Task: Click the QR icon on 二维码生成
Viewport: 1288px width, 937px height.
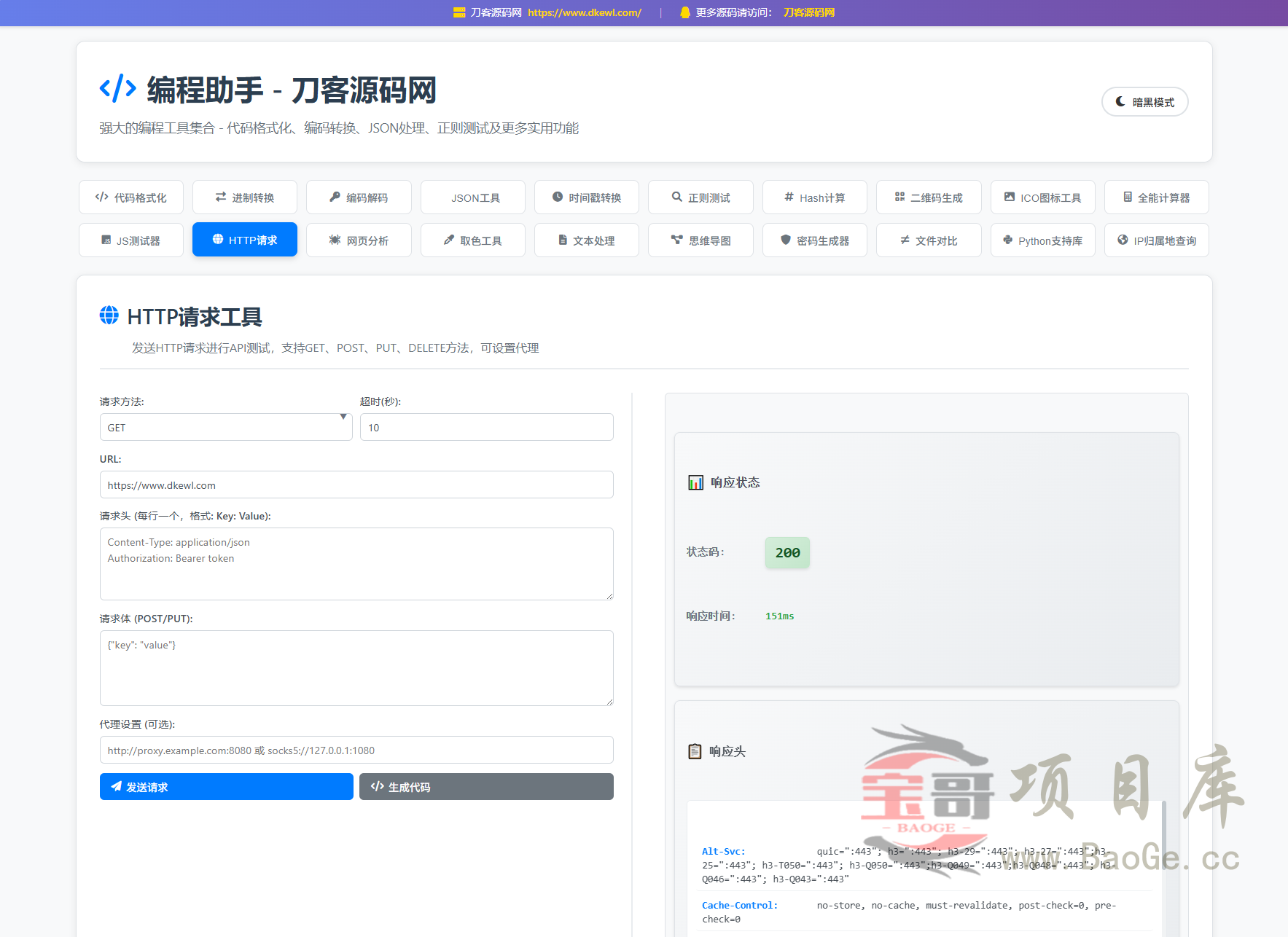Action: tap(899, 197)
